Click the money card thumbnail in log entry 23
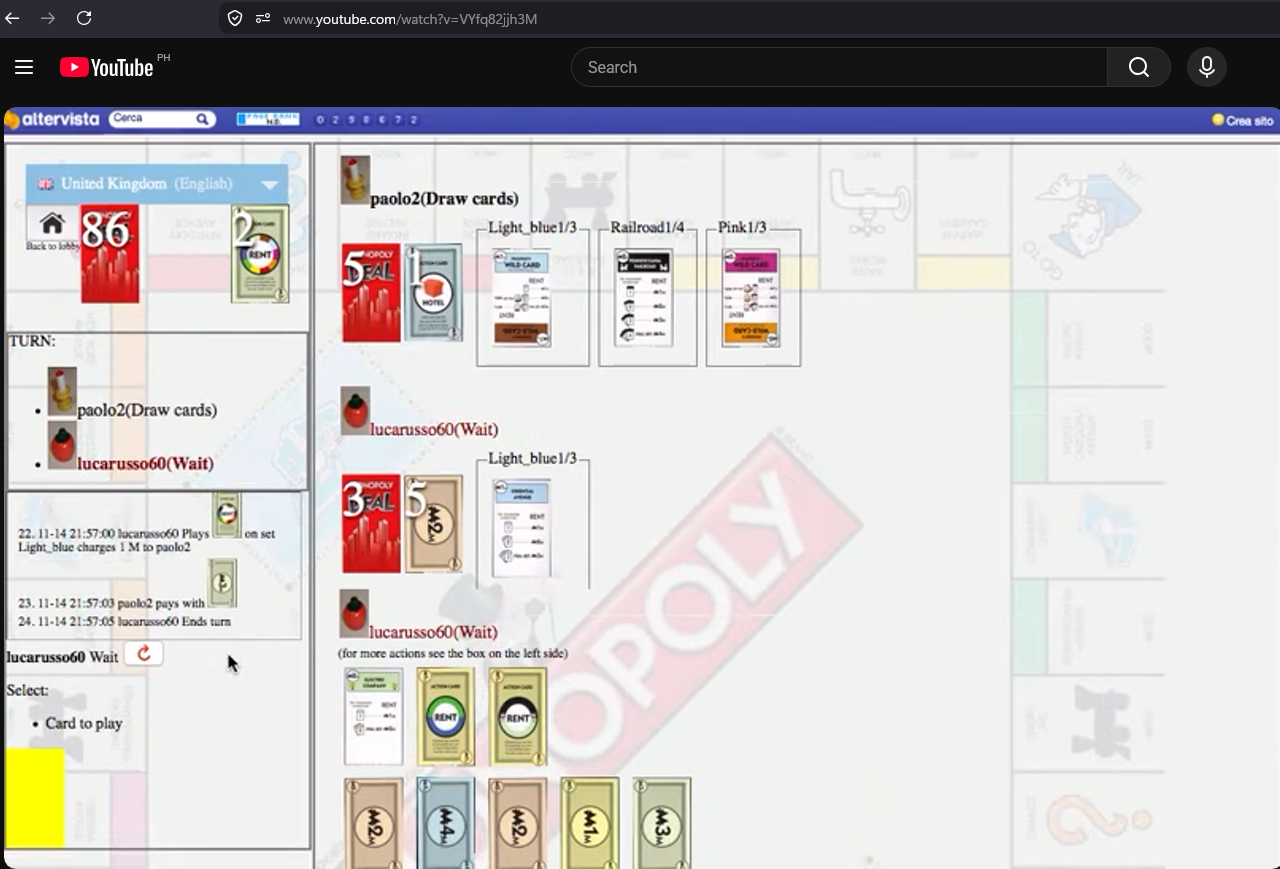This screenshot has height=869, width=1280. pyautogui.click(x=222, y=584)
